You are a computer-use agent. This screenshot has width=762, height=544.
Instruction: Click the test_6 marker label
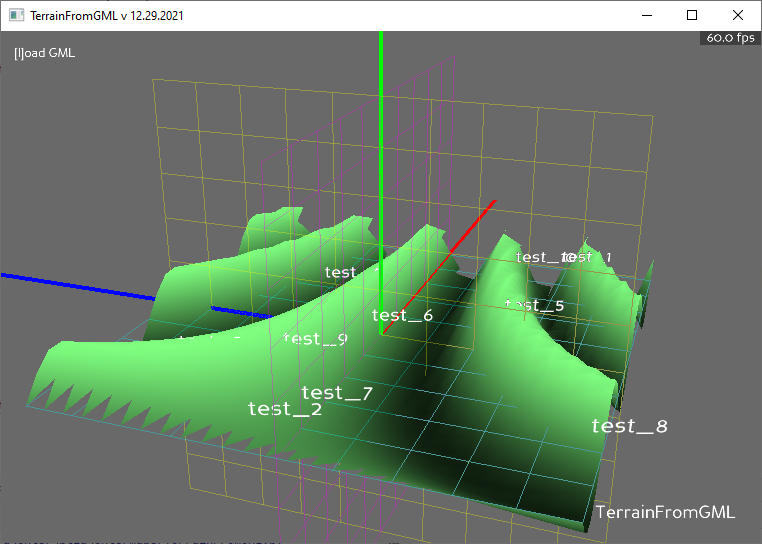coord(402,315)
